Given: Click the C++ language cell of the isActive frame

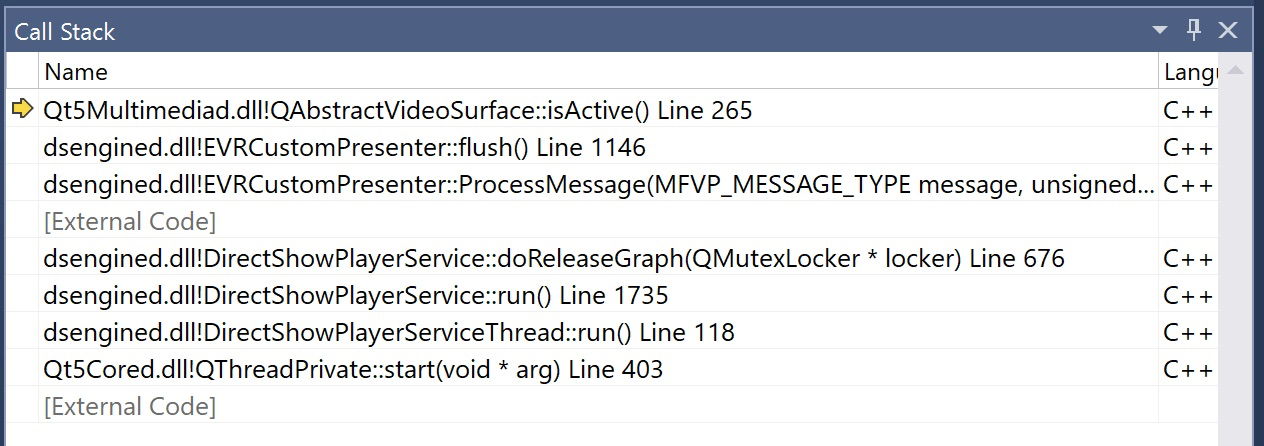Looking at the screenshot, I should (x=1190, y=110).
